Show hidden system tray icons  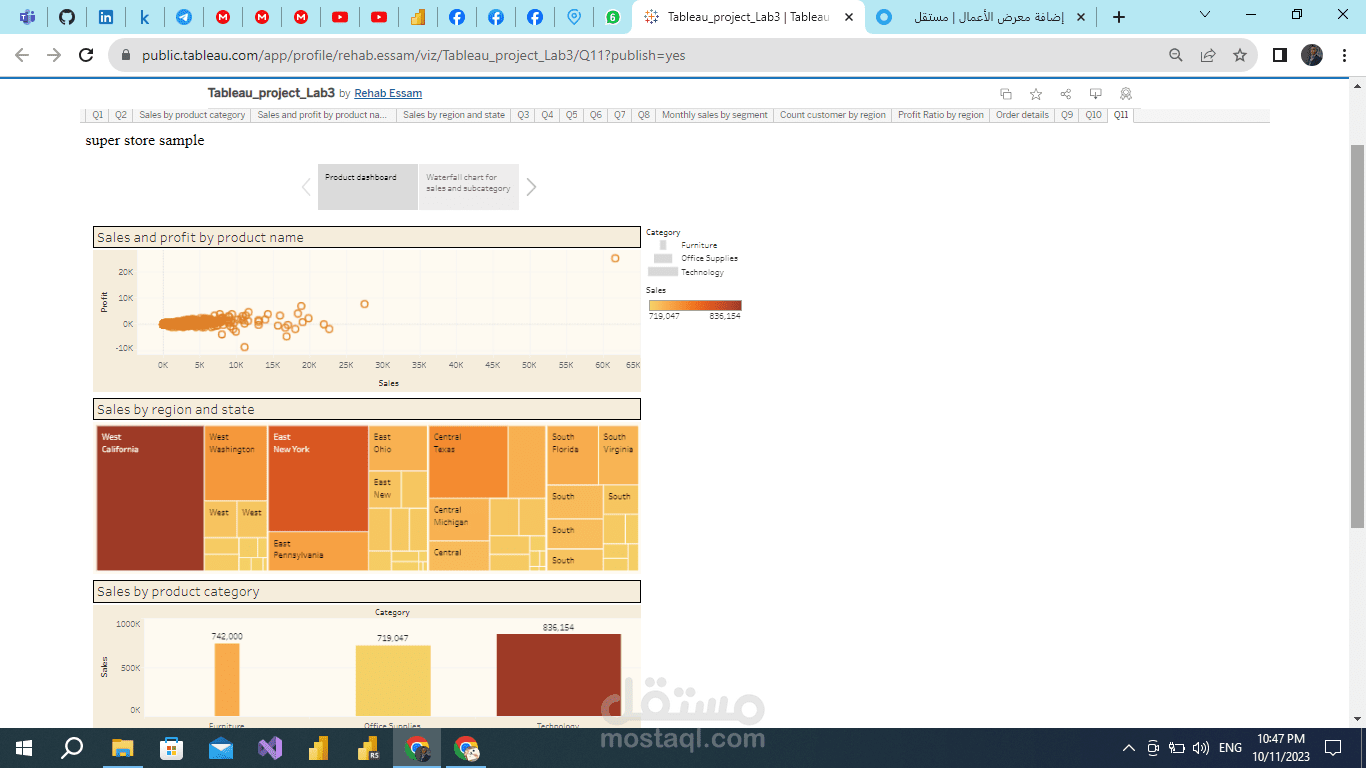point(1129,748)
